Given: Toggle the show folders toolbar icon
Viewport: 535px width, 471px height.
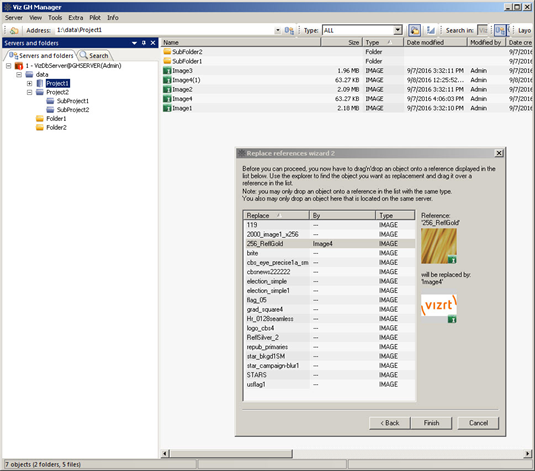Looking at the screenshot, I should [x=415, y=30].
